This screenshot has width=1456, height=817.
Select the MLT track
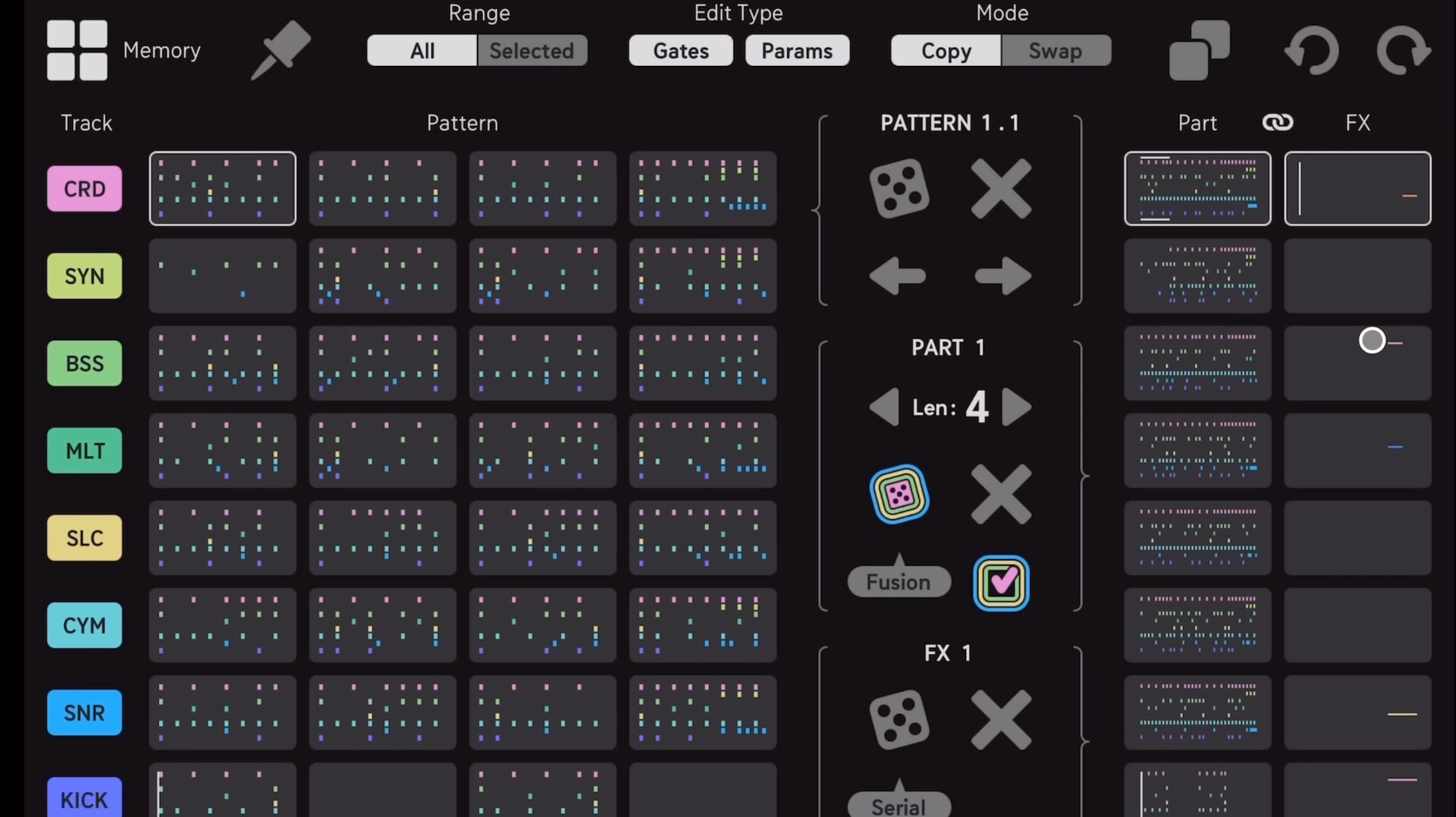pyautogui.click(x=84, y=451)
